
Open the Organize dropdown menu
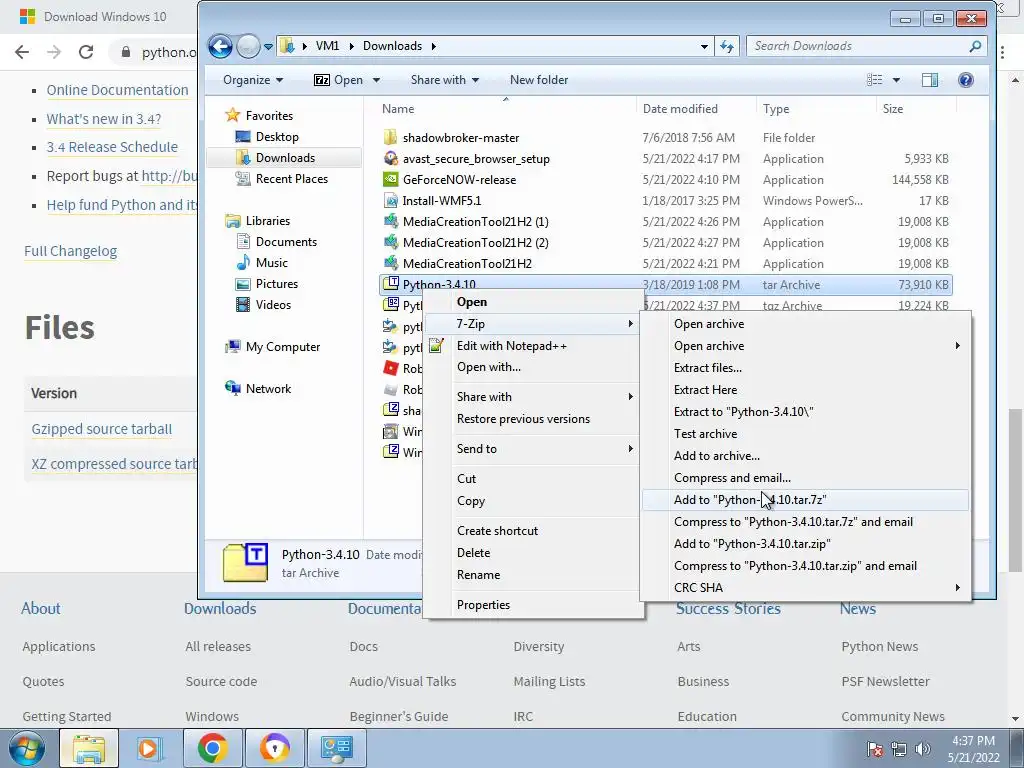tap(253, 80)
